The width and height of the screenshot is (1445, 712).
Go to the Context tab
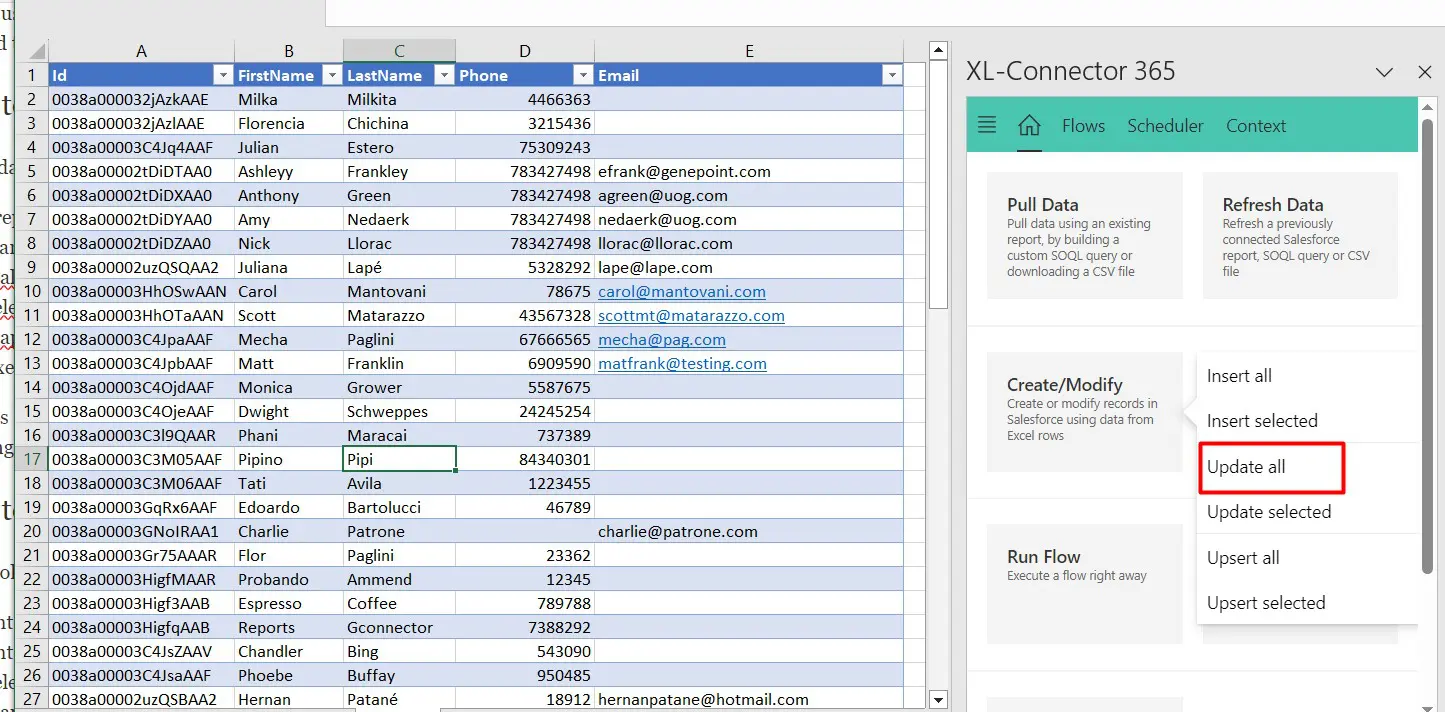click(1256, 126)
